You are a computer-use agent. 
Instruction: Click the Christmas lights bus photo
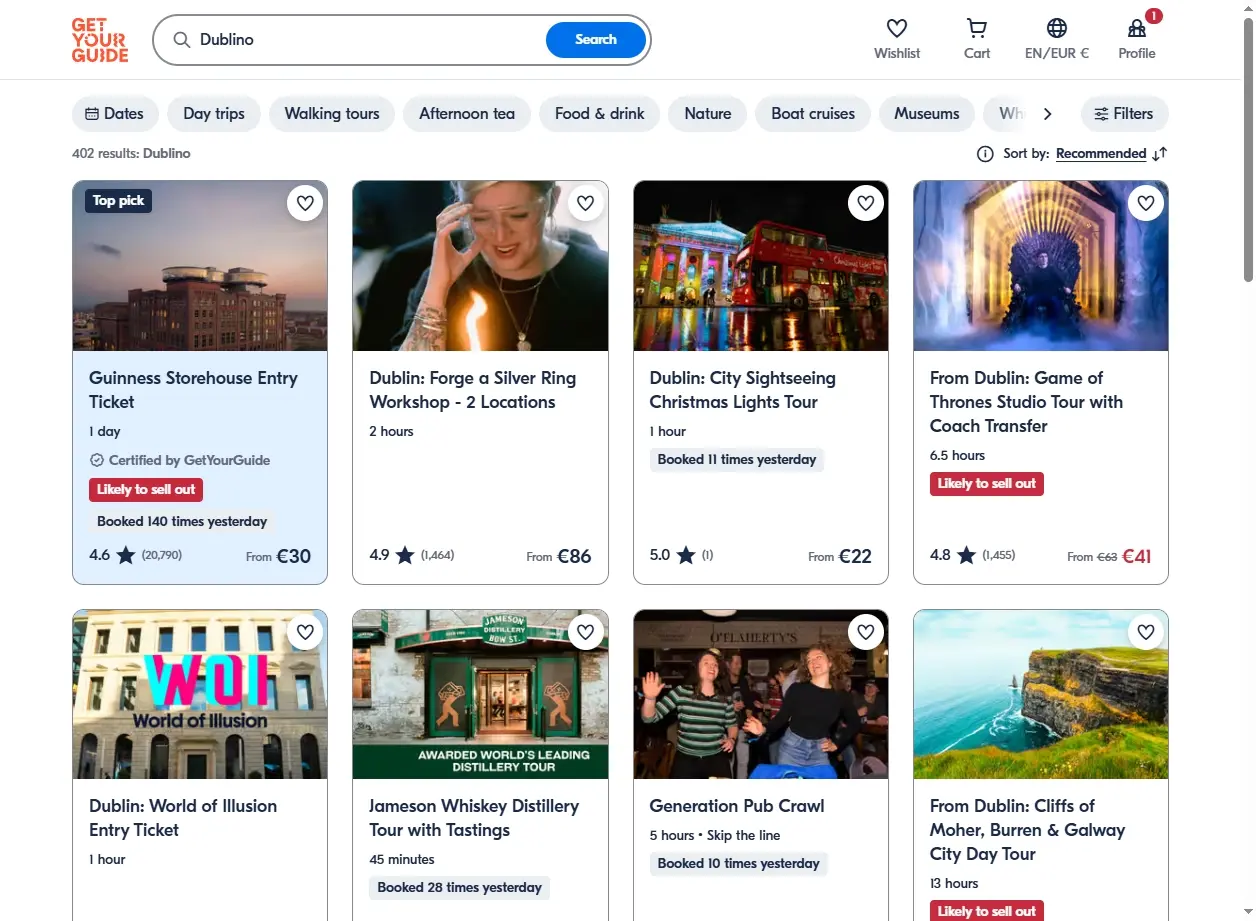[761, 266]
